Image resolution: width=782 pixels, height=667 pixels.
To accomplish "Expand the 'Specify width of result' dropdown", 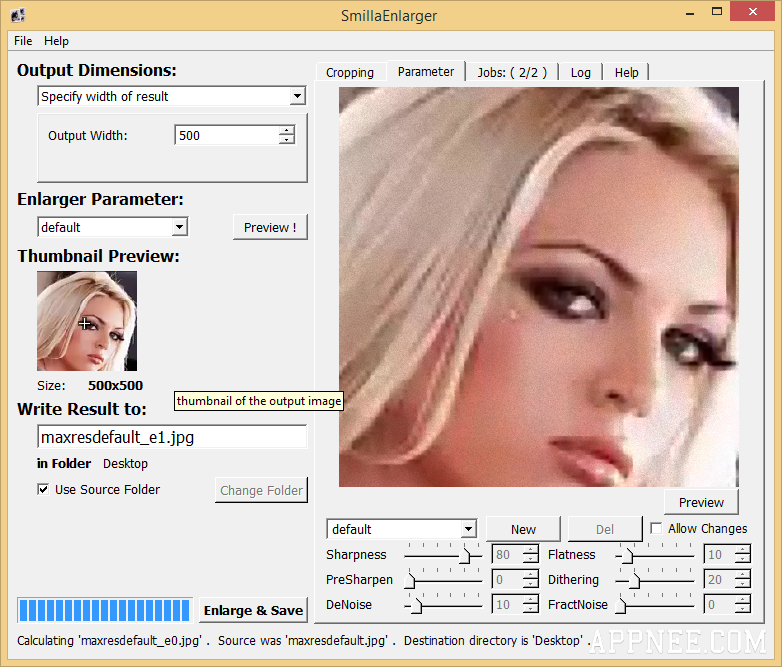I will pyautogui.click(x=297, y=96).
